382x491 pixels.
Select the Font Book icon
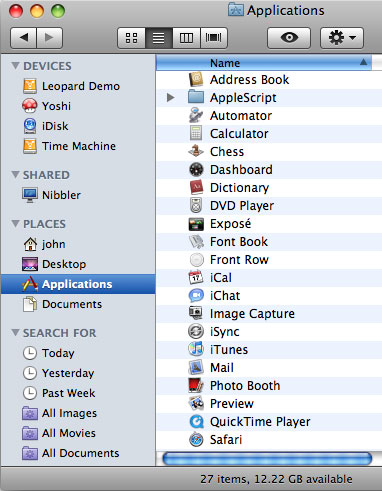(196, 242)
